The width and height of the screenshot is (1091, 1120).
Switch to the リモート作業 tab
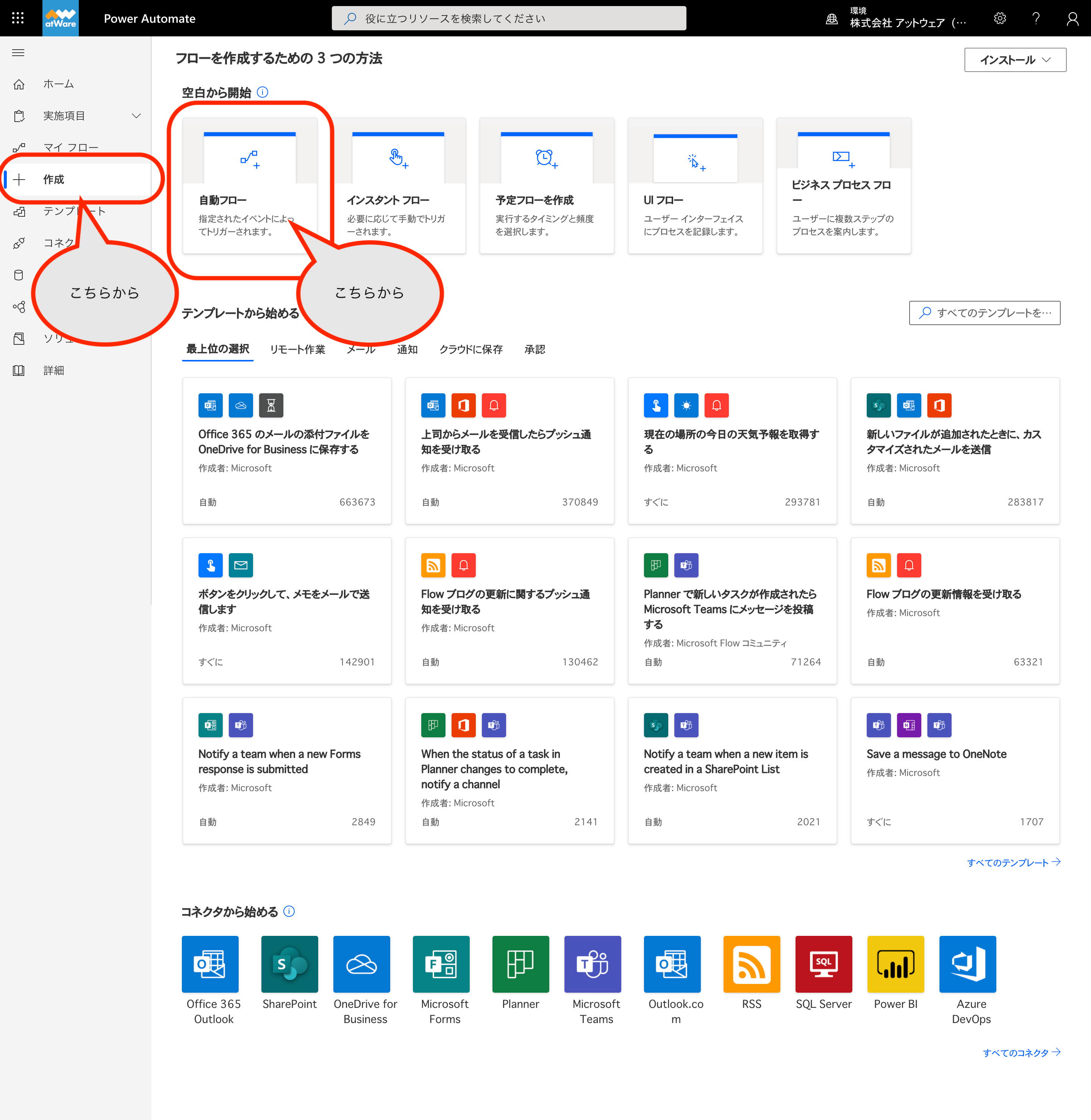tap(297, 349)
